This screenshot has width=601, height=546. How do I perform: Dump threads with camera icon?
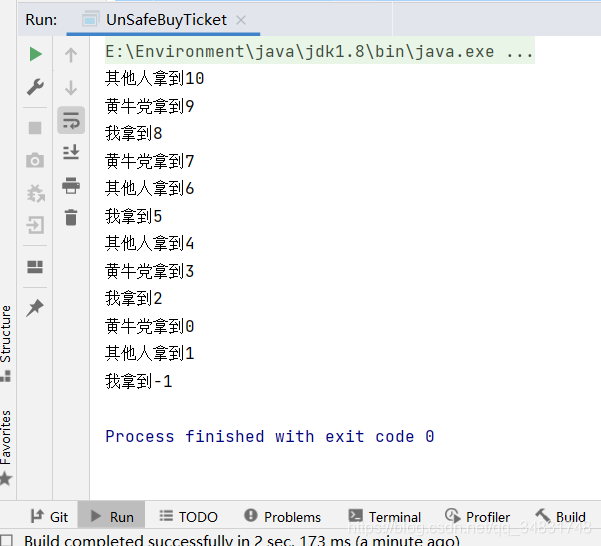click(35, 160)
